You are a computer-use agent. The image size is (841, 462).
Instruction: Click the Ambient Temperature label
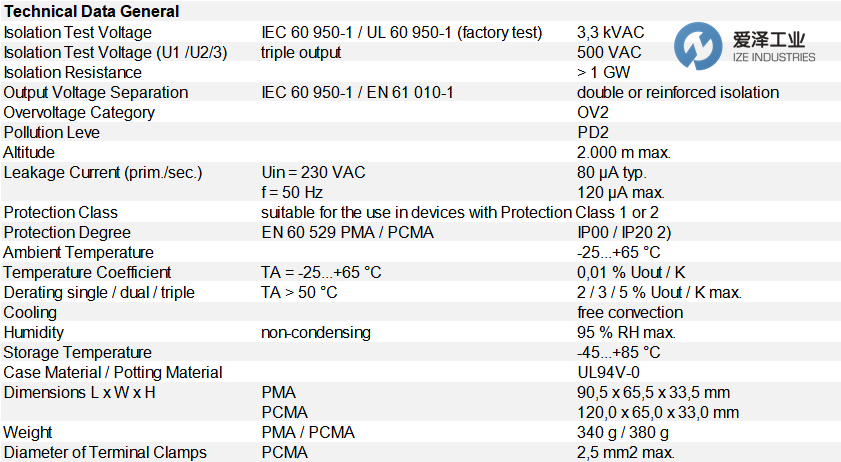click(x=79, y=252)
